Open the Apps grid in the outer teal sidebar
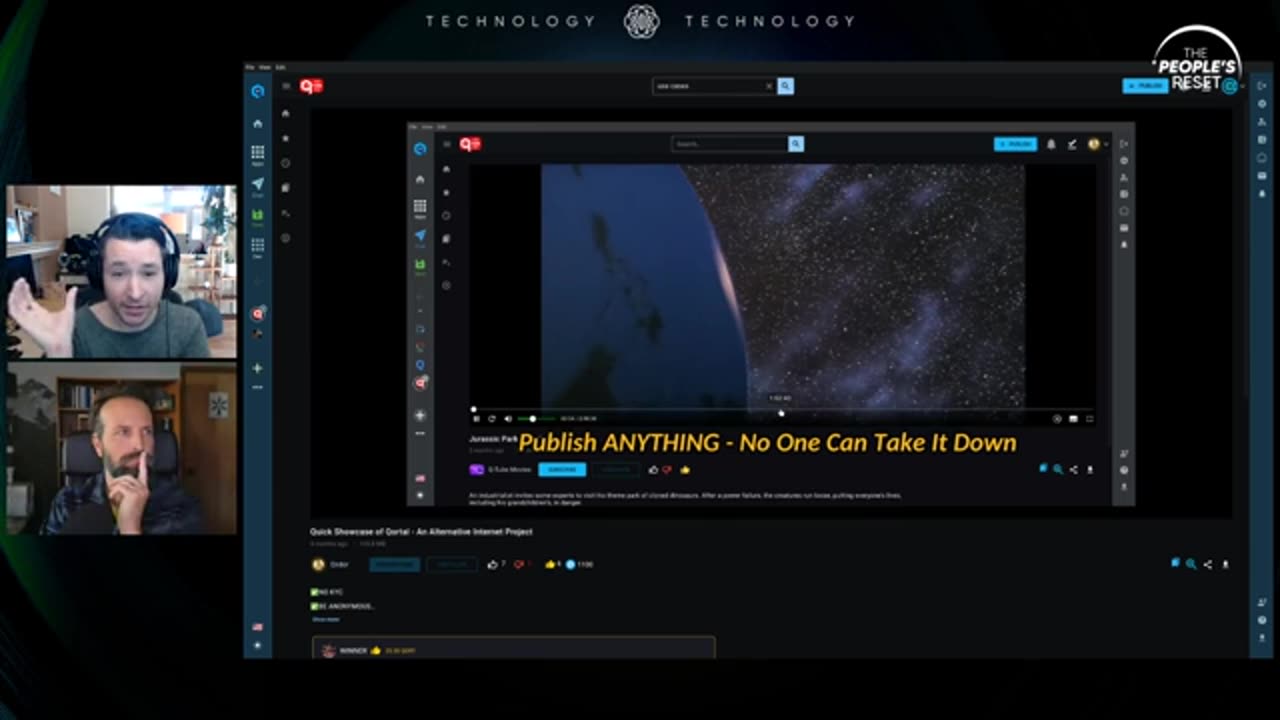 pos(257,153)
